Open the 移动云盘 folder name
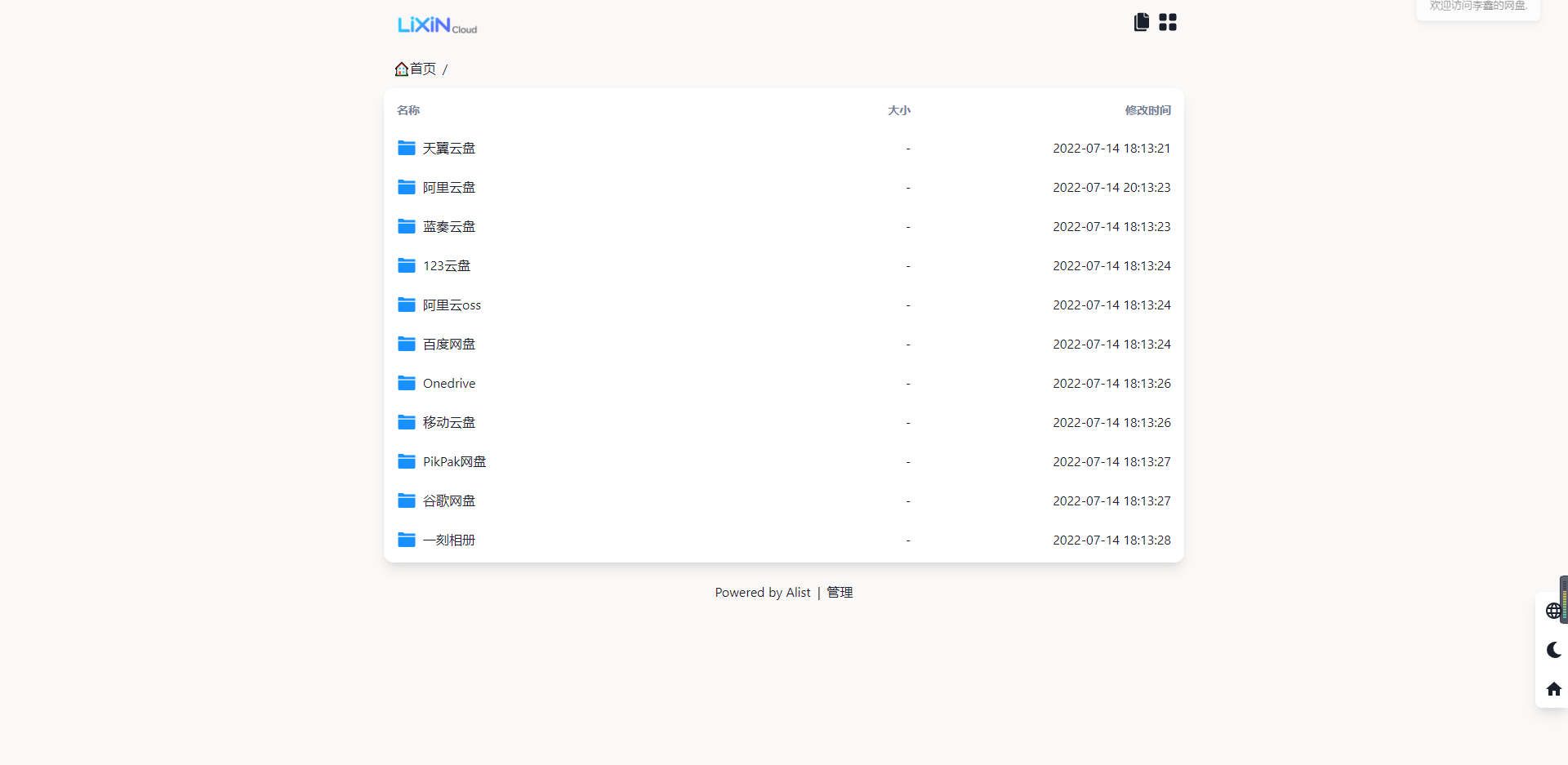Screen dimensions: 1568x765 (449, 423)
